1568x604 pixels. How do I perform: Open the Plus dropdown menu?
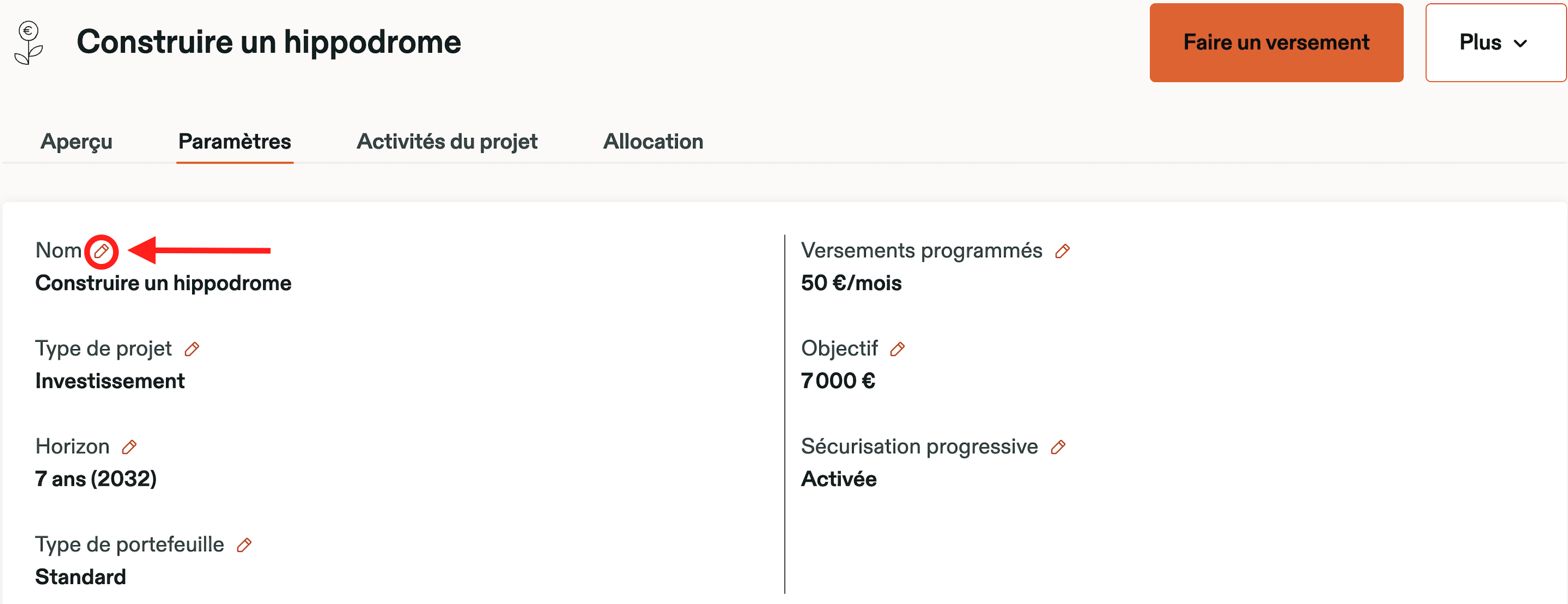pyautogui.click(x=1494, y=43)
